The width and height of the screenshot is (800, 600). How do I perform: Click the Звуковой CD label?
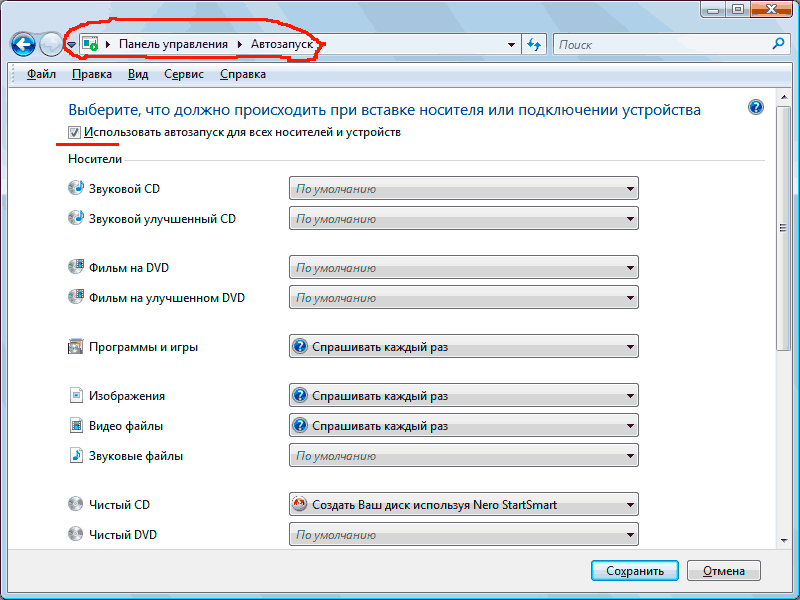(124, 189)
